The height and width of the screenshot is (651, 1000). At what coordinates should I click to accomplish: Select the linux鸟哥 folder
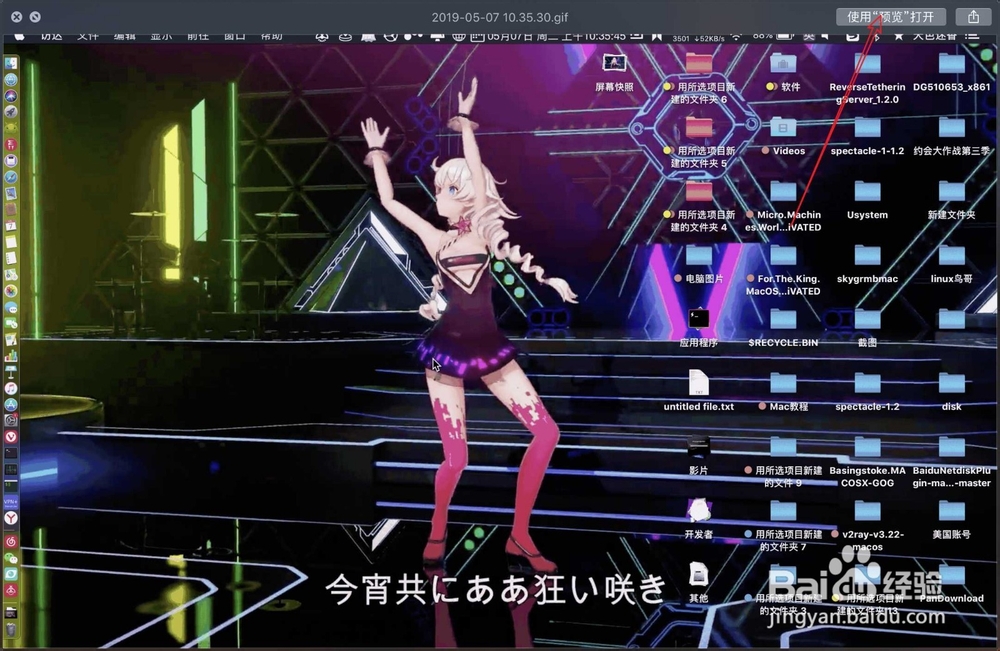click(x=952, y=264)
